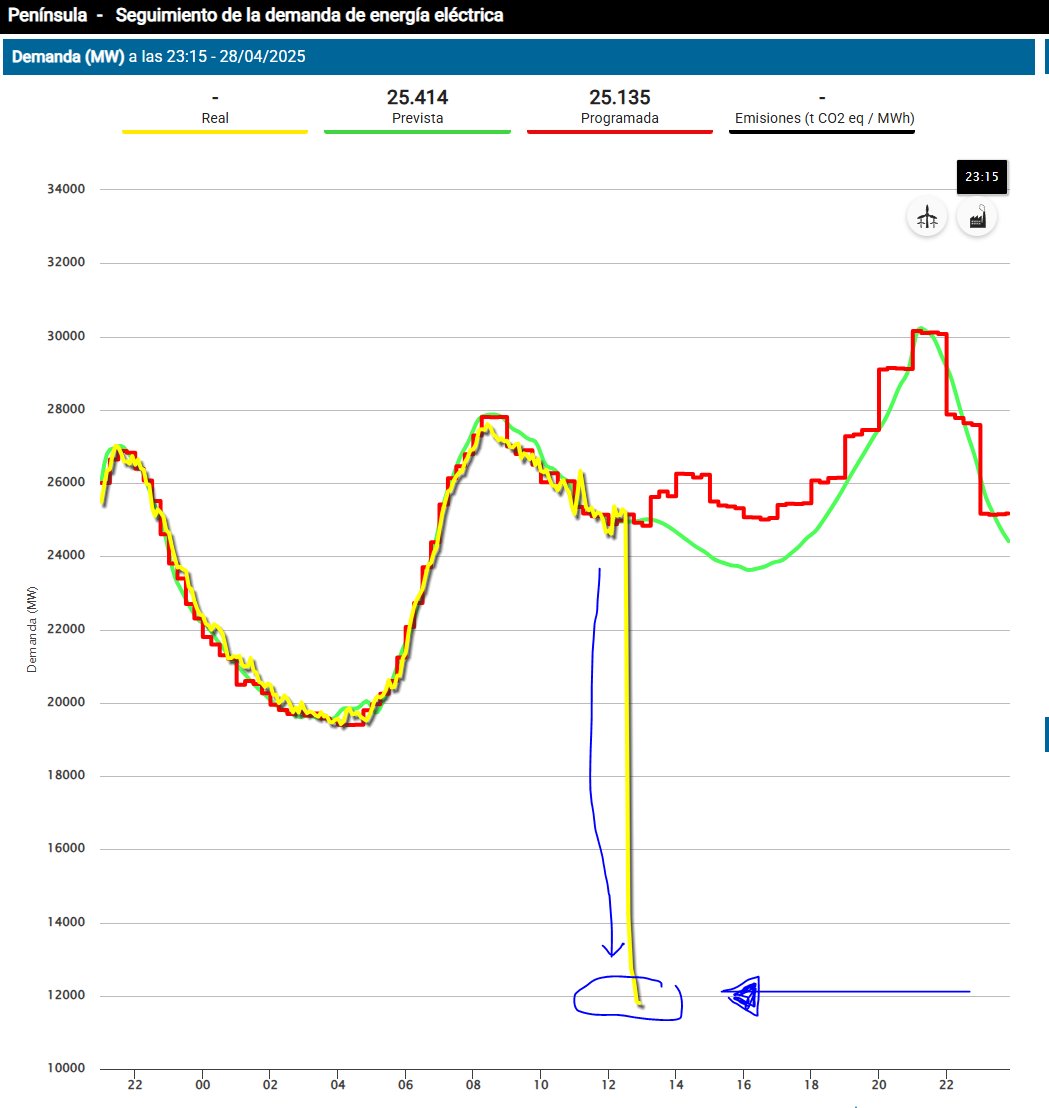Click the 30000 y-axis label
Screen dimensions: 1049x1108
click(x=66, y=336)
